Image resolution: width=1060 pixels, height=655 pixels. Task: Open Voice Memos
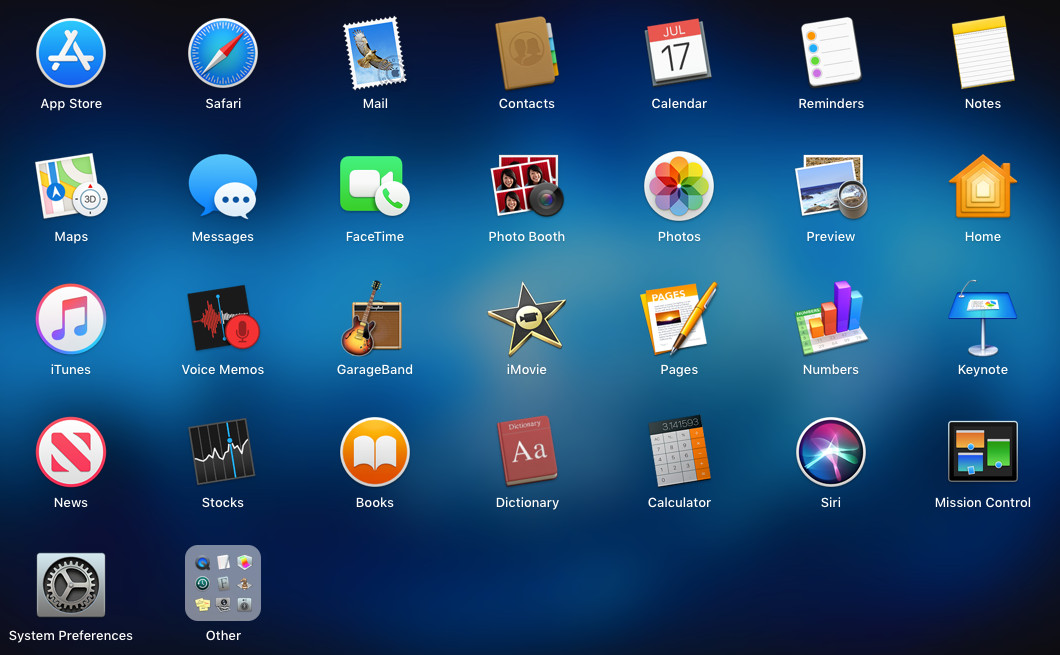(x=223, y=318)
